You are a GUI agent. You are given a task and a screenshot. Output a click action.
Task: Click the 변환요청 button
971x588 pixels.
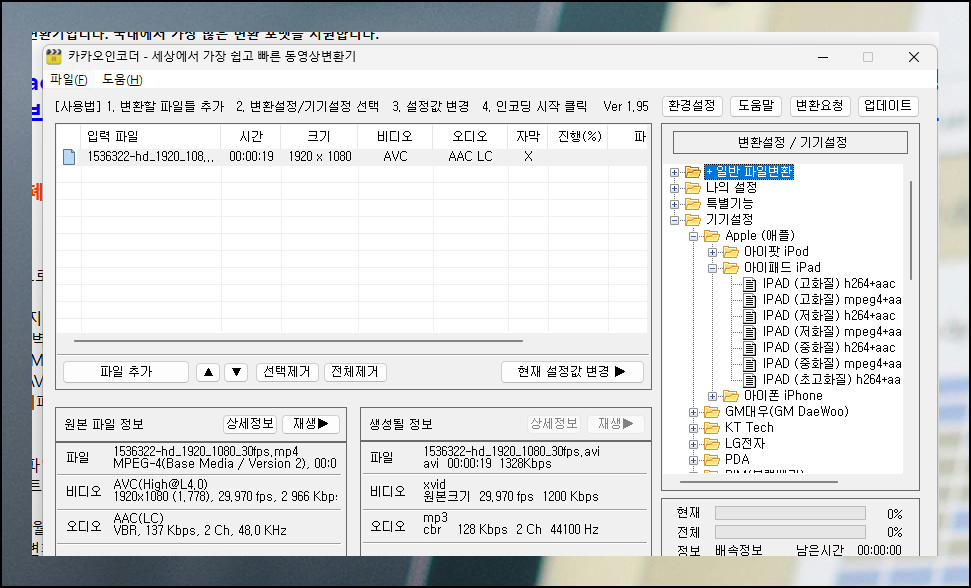[x=820, y=106]
